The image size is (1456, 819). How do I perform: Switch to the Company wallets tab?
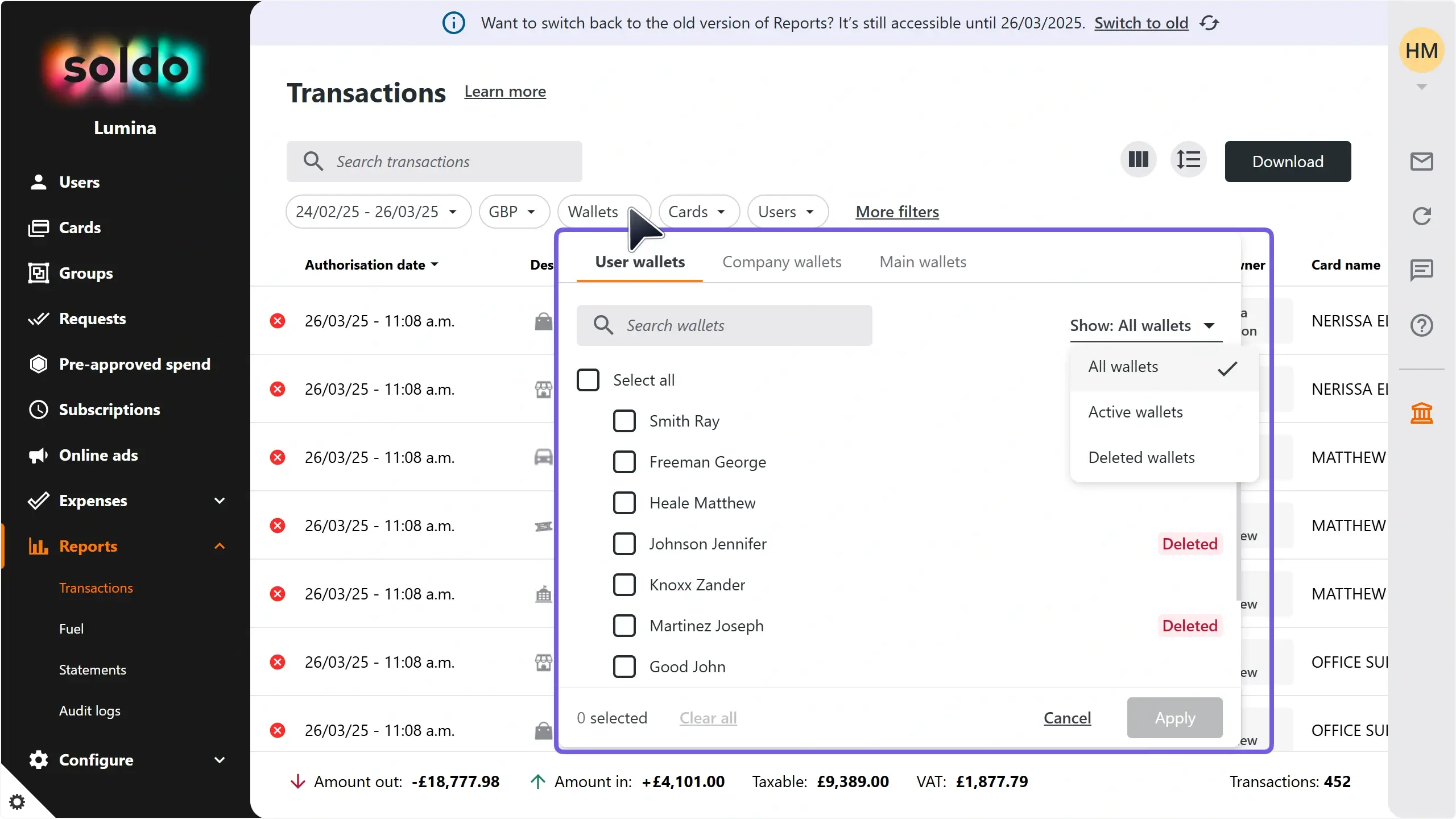782,262
